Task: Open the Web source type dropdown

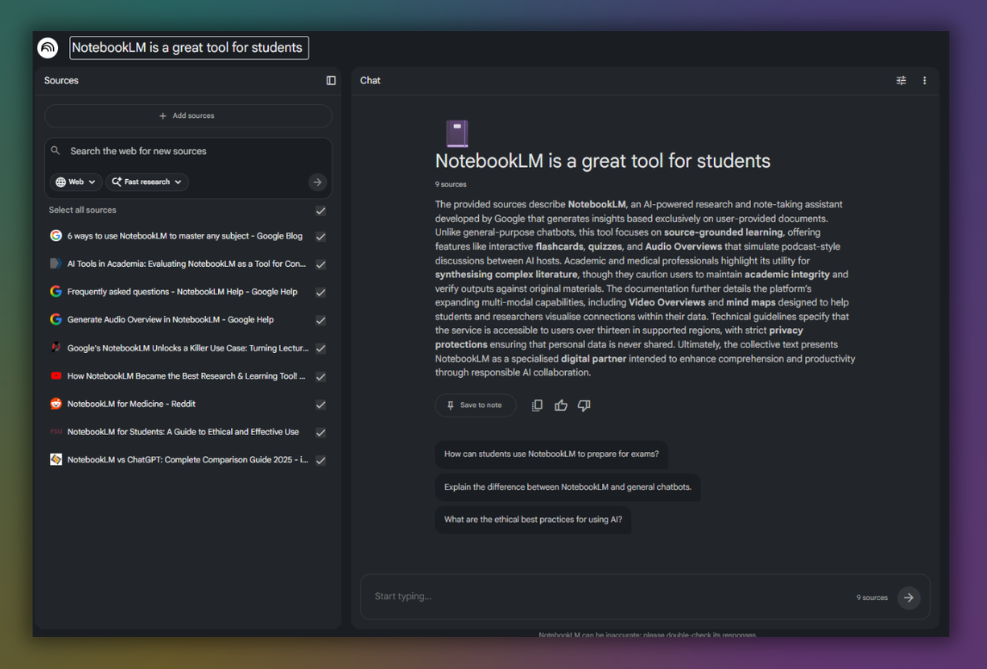Action: [75, 181]
